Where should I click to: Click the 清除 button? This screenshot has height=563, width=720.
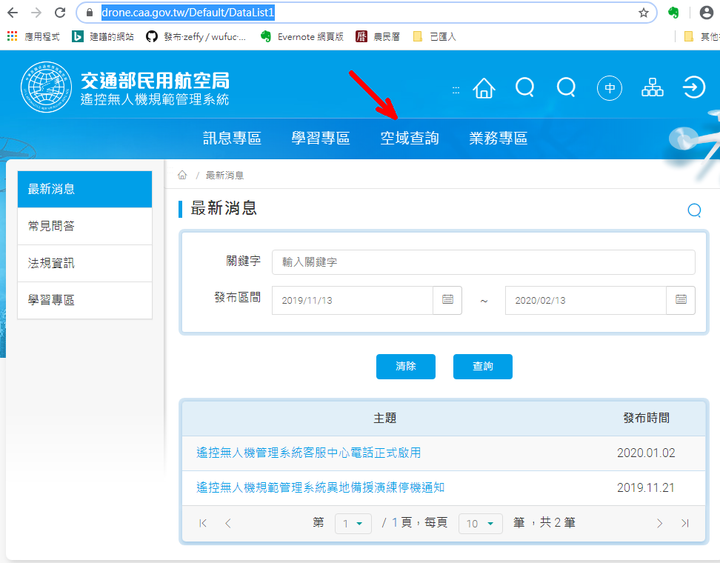click(405, 366)
